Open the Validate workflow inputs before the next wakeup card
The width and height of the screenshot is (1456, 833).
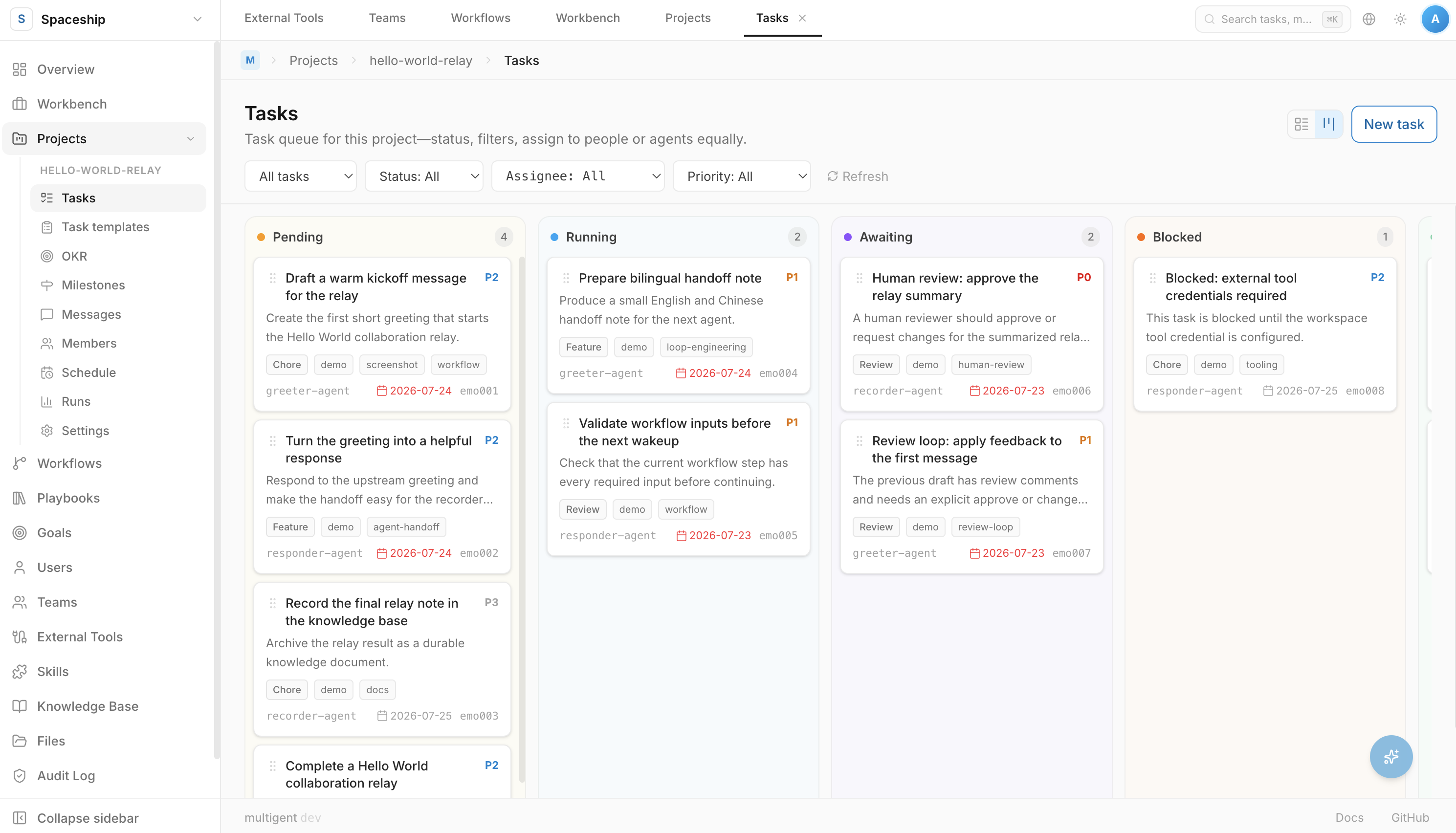tap(678, 479)
